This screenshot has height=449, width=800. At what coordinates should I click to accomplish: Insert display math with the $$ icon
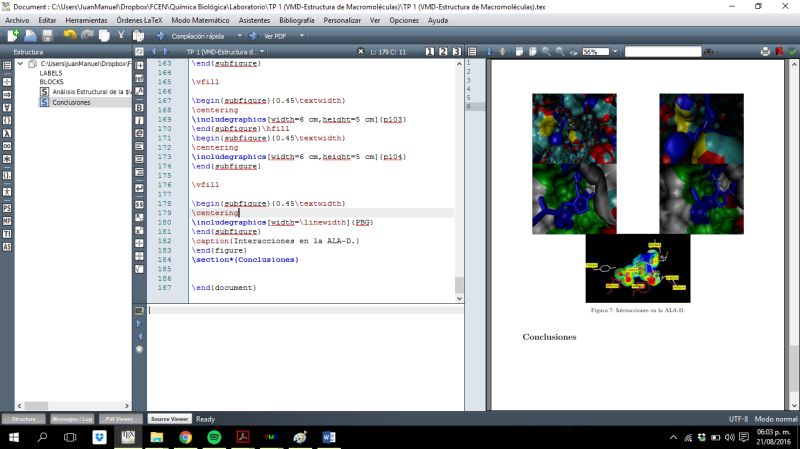(x=139, y=204)
